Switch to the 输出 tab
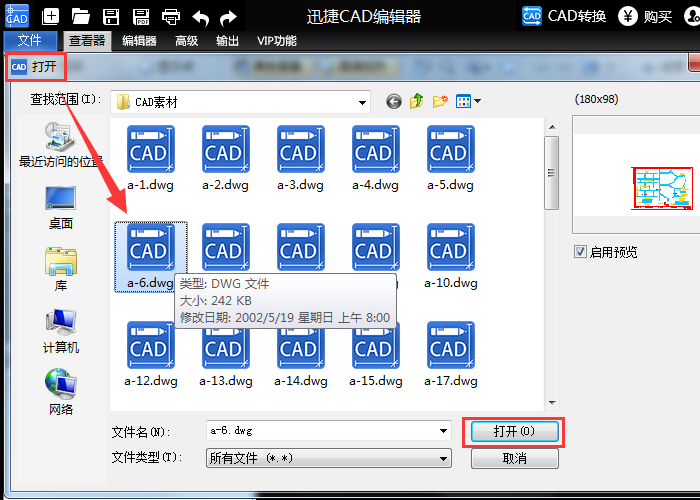700x500 pixels. click(x=227, y=41)
